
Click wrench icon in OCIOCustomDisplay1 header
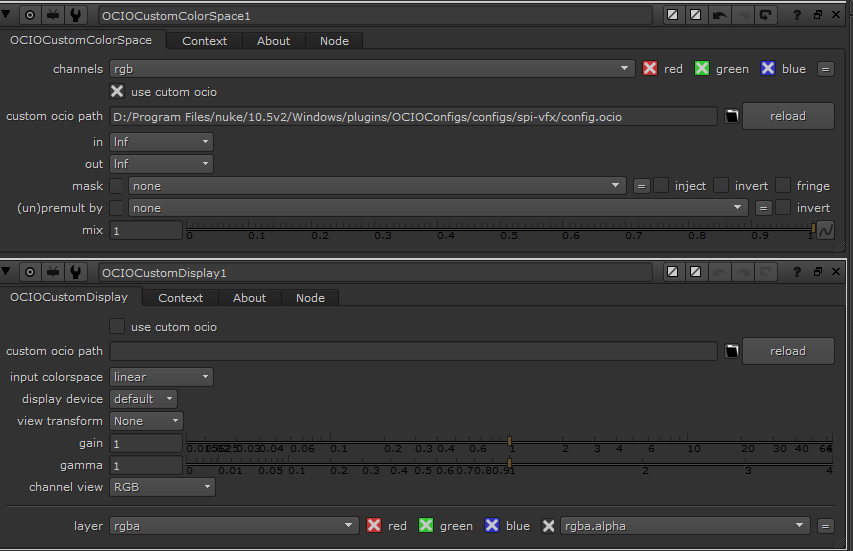pyautogui.click(x=75, y=272)
